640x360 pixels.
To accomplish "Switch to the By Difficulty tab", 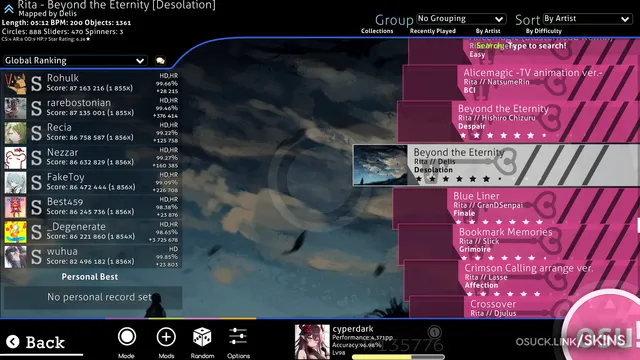I will 544,31.
